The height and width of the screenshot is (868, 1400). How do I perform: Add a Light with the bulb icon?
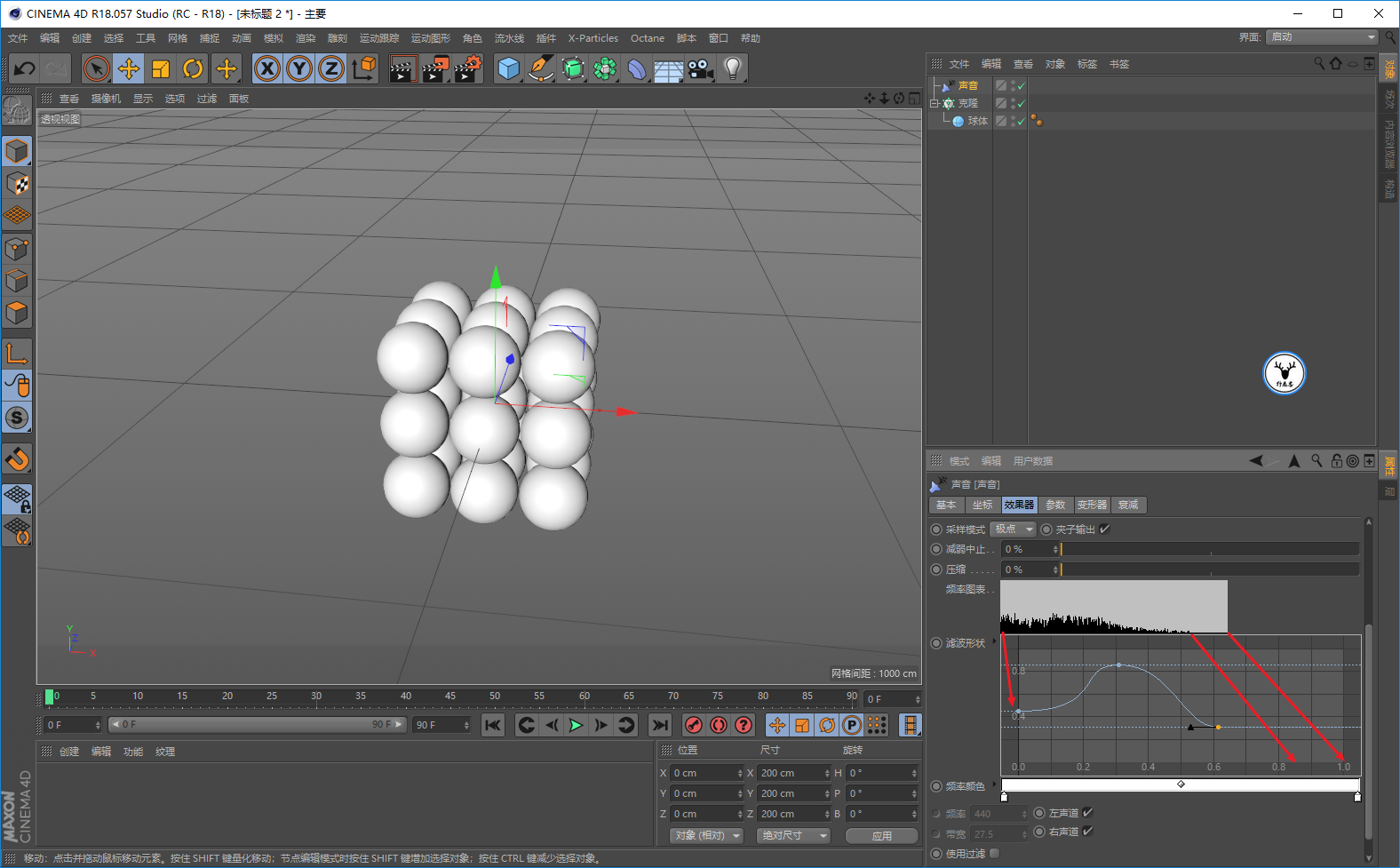(x=733, y=68)
